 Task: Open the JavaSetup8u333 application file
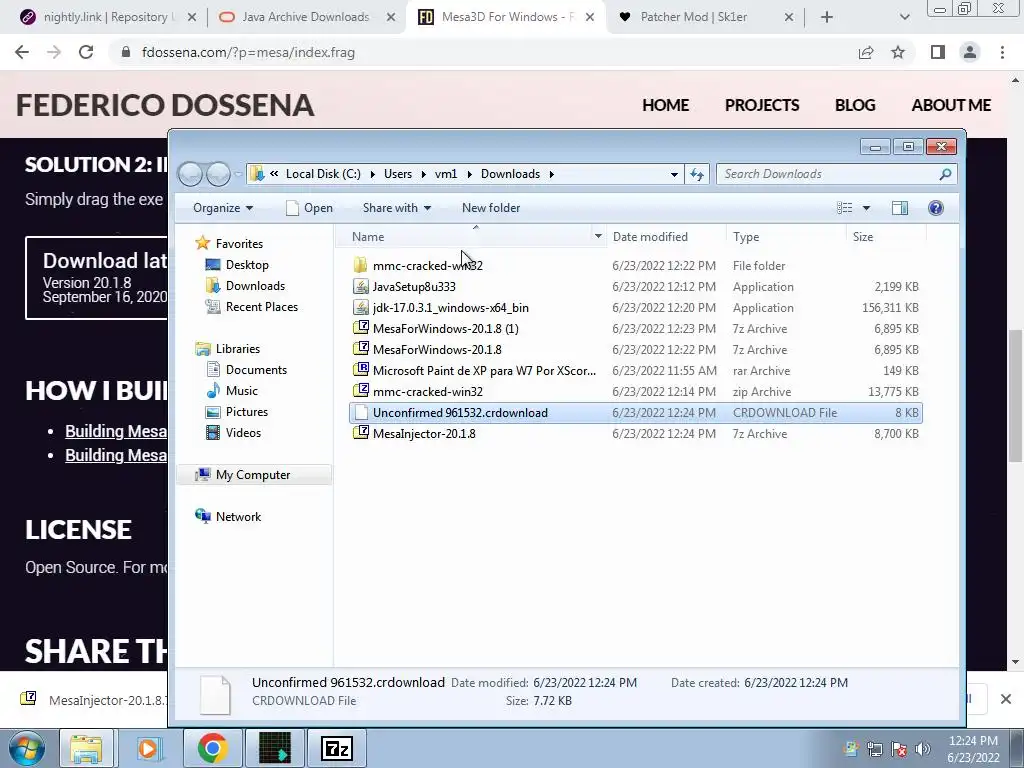pos(414,287)
